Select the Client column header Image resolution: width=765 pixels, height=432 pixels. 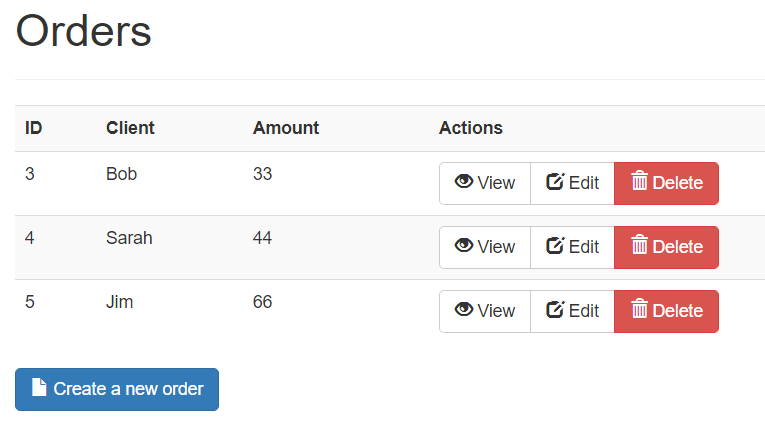click(130, 128)
